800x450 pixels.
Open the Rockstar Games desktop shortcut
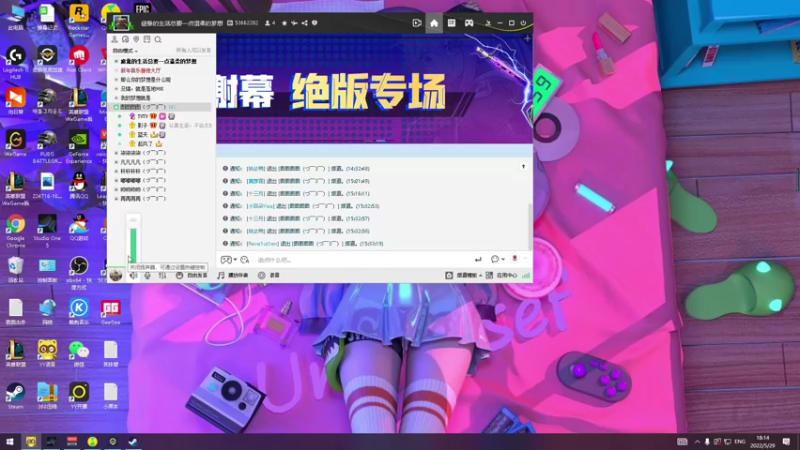pos(79,19)
